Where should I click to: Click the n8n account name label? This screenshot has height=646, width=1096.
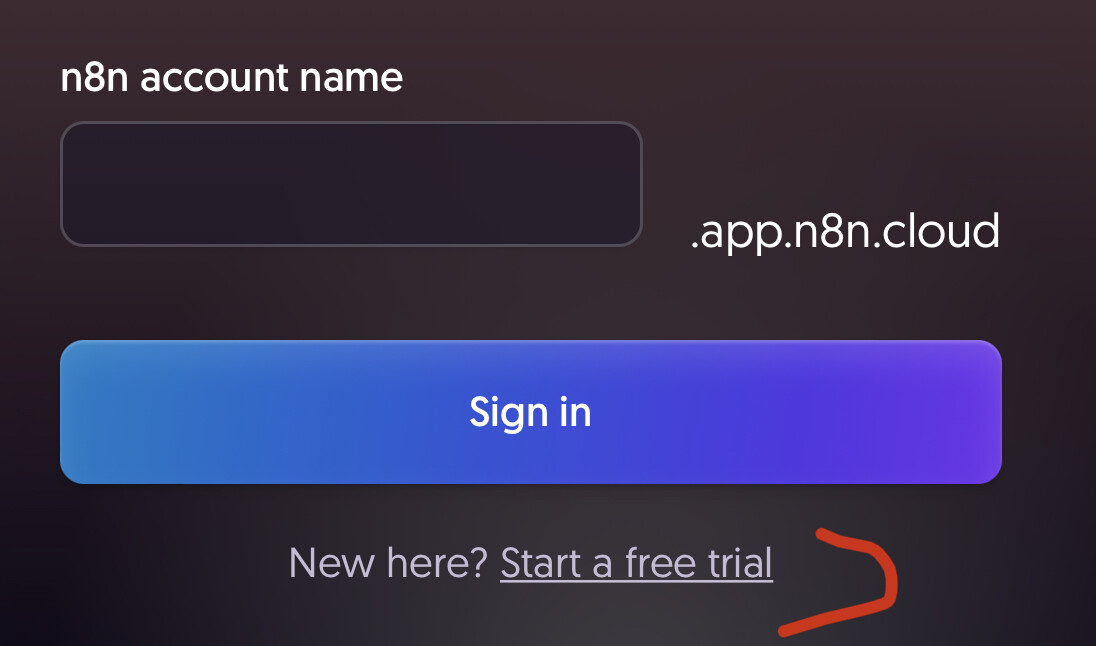[231, 77]
